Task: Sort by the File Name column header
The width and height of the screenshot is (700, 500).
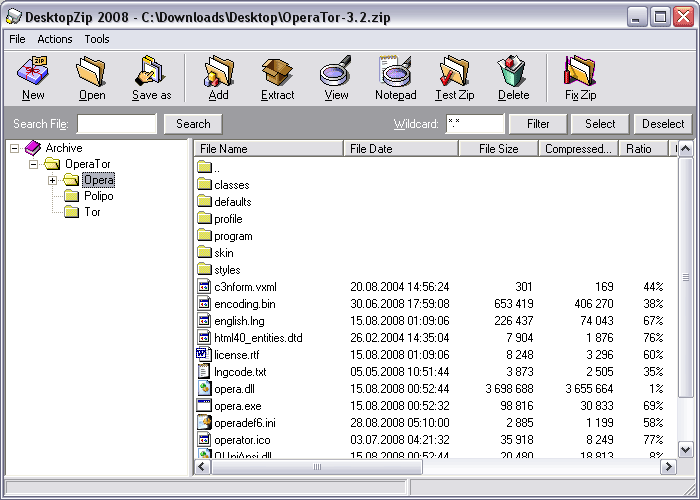Action: [x=269, y=149]
